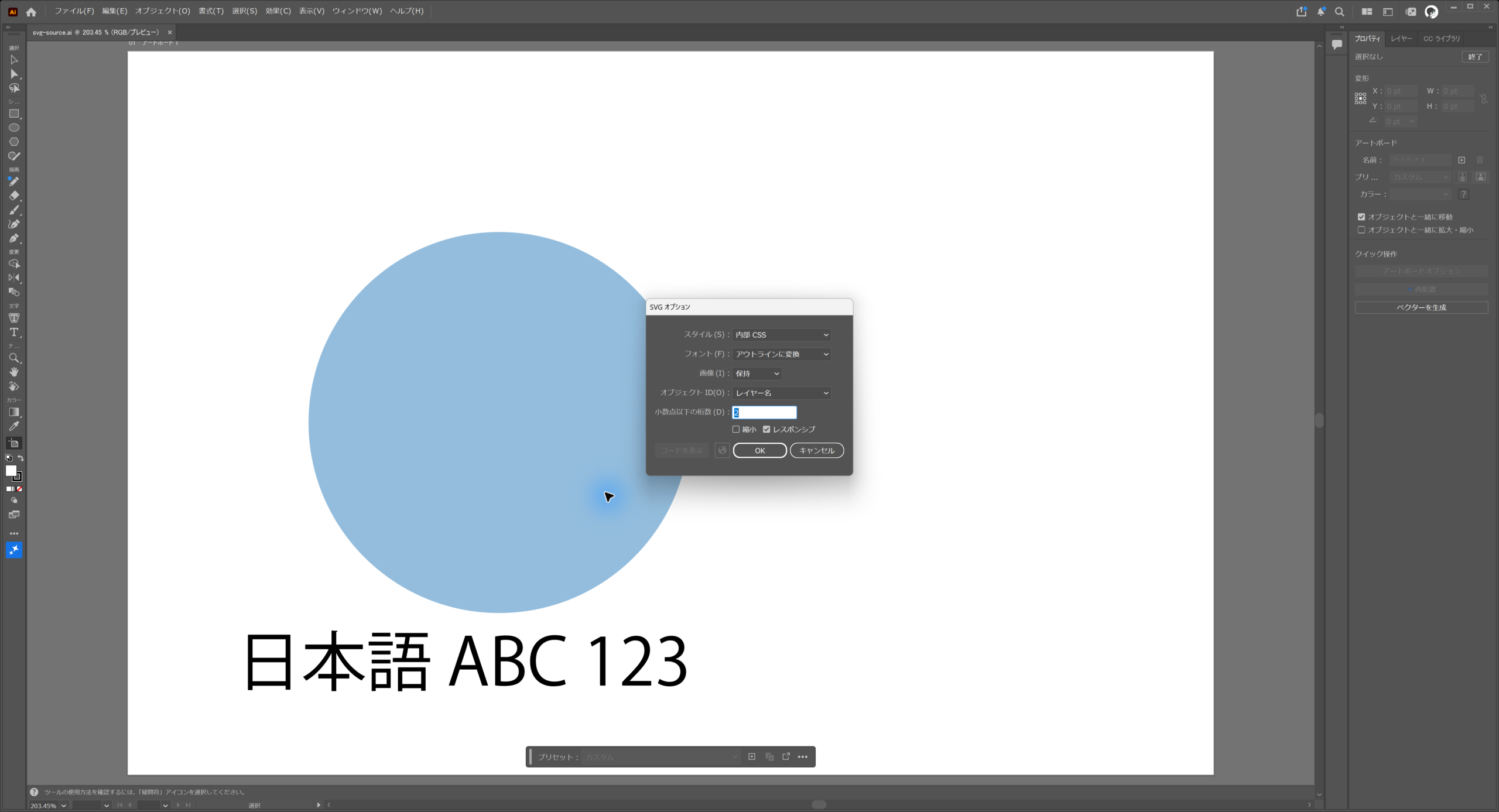Select the Selection (arrow) tool
Image resolution: width=1499 pixels, height=812 pixels.
[x=14, y=60]
